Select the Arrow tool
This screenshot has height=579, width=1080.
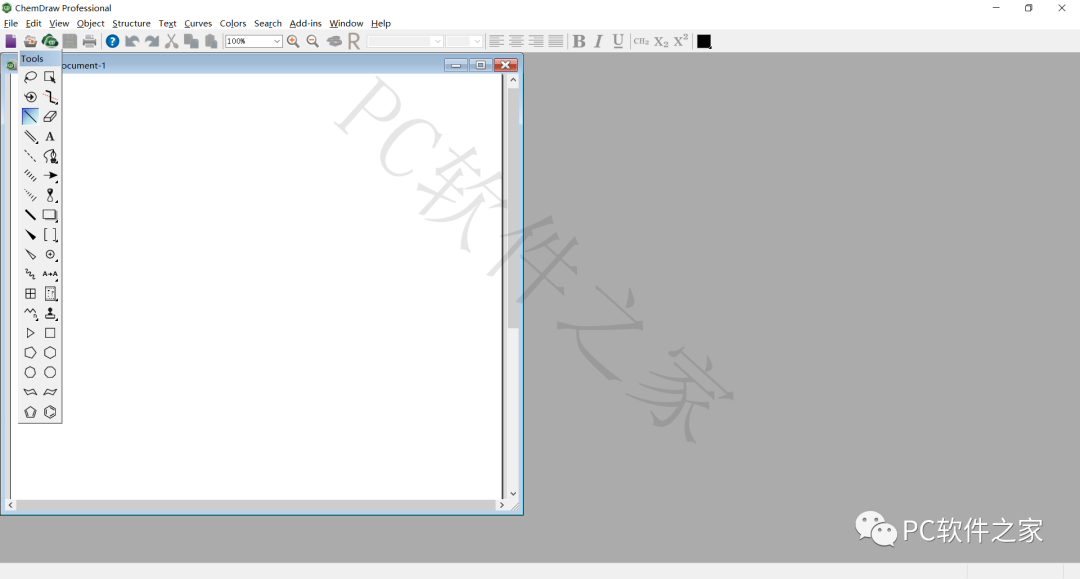[50, 176]
